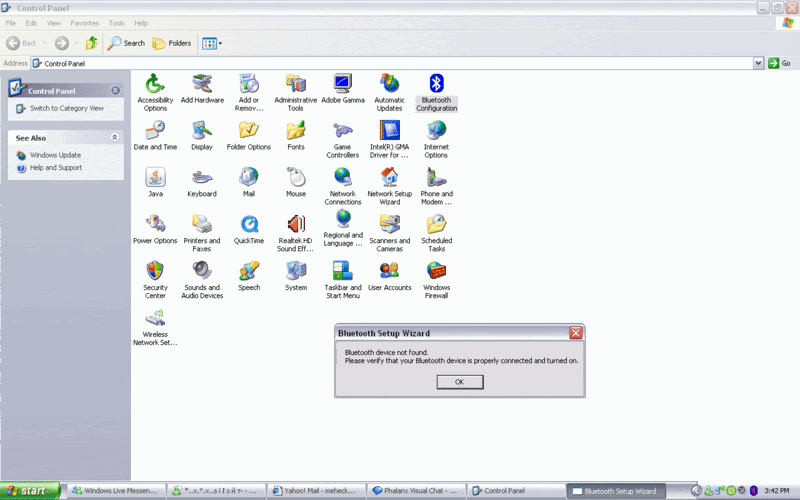Open Java control panel icon
Viewport: 800px width, 500px height.
point(155,183)
